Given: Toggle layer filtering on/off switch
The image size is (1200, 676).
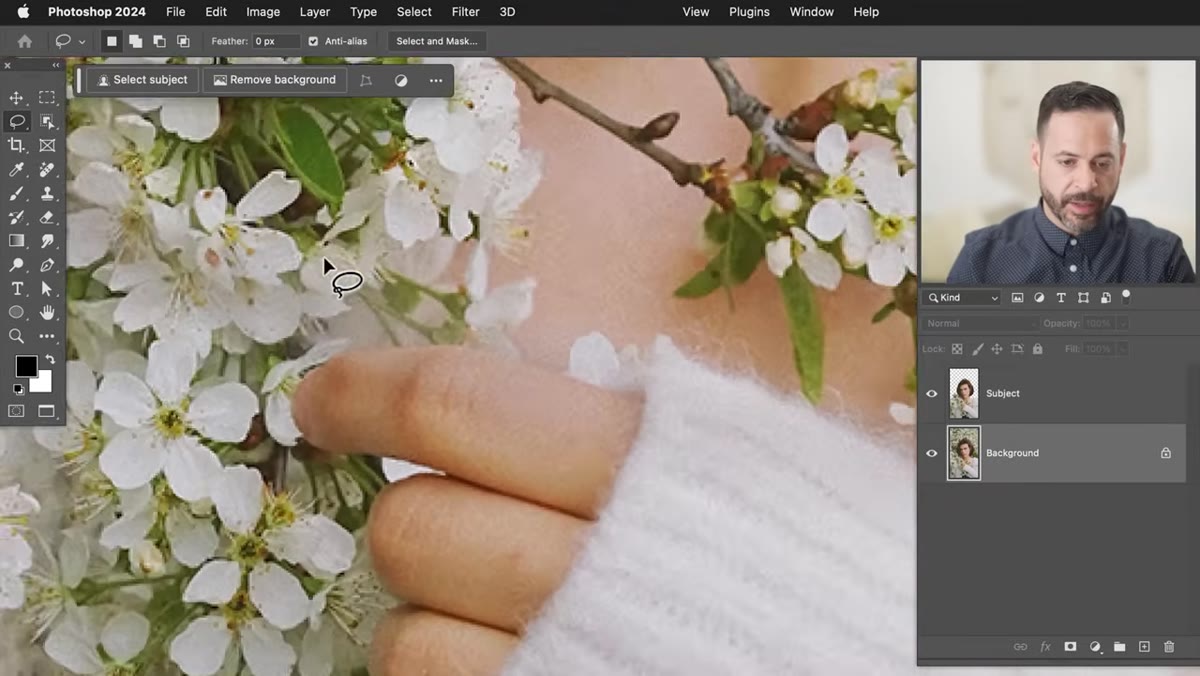Looking at the screenshot, I should coord(1126,296).
